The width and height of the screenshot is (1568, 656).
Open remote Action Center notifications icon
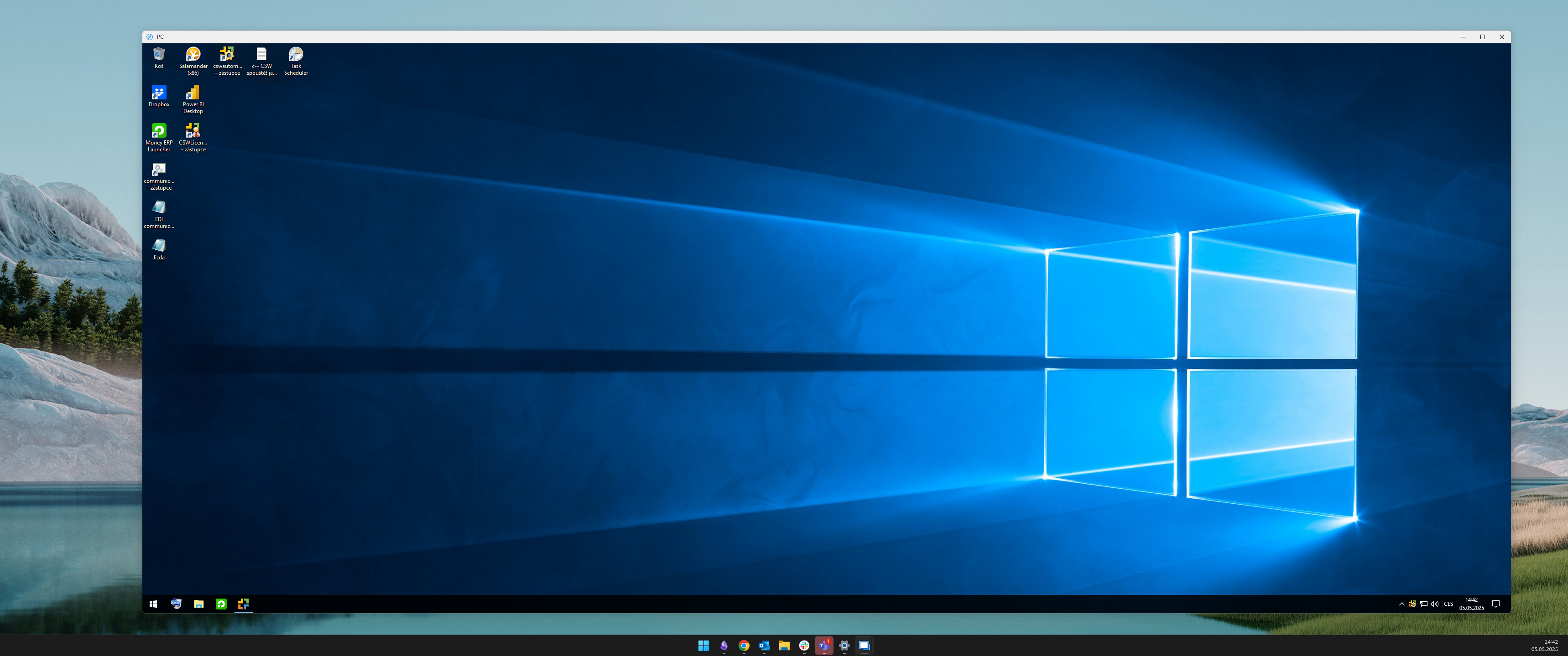1495,604
